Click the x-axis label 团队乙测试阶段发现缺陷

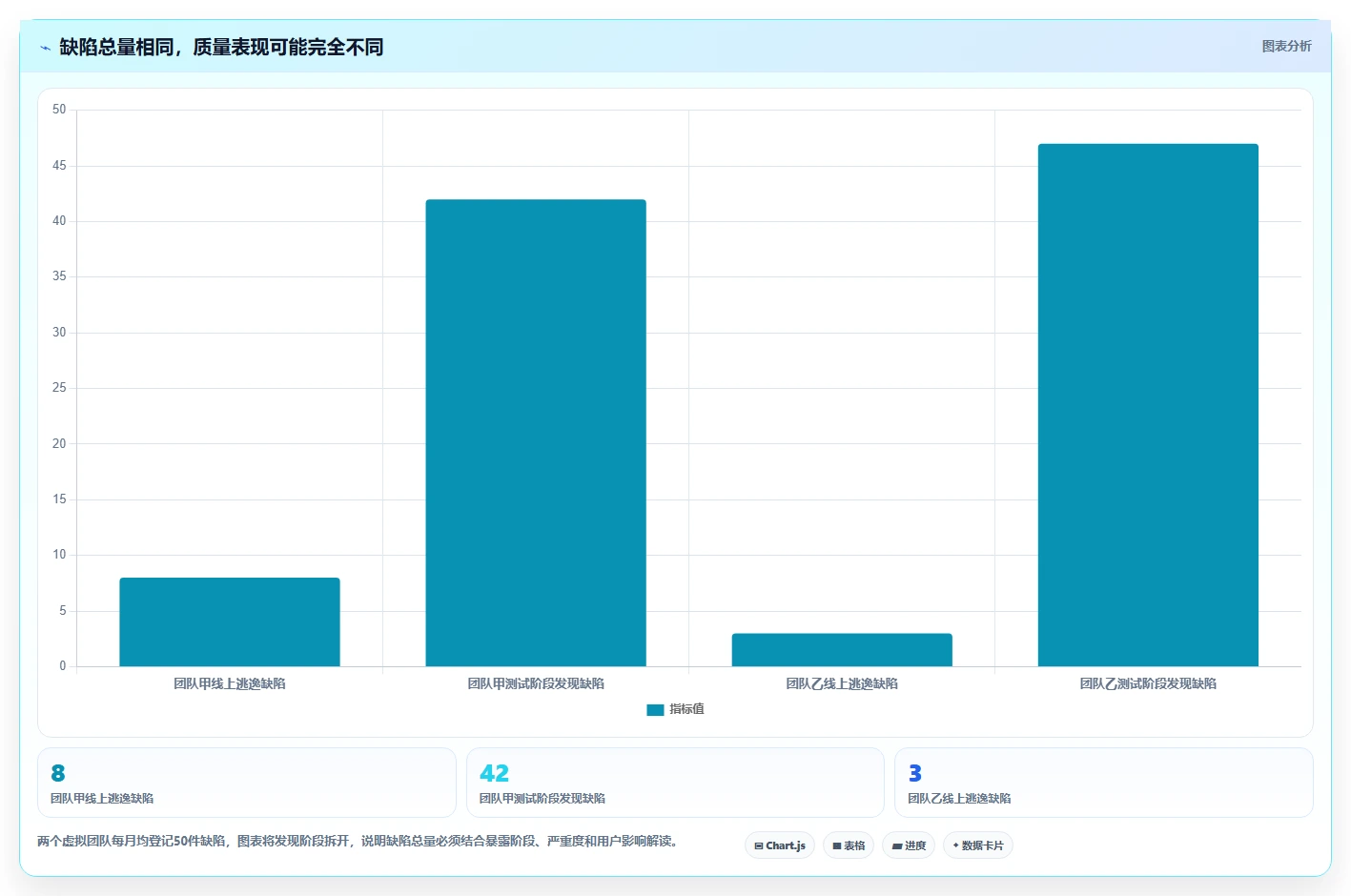[x=1148, y=683]
